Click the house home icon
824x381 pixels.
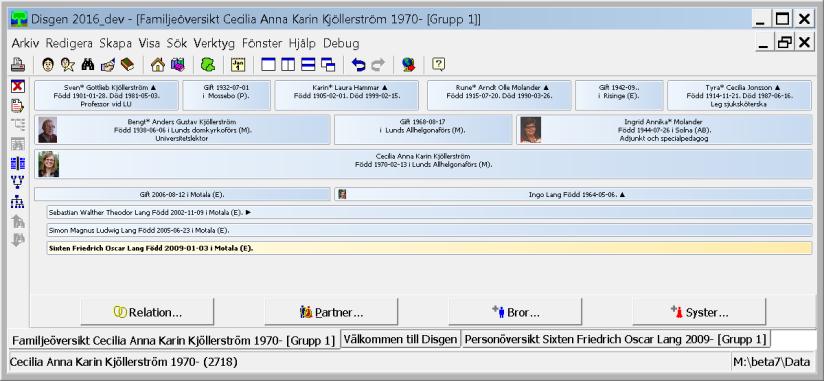tap(158, 65)
